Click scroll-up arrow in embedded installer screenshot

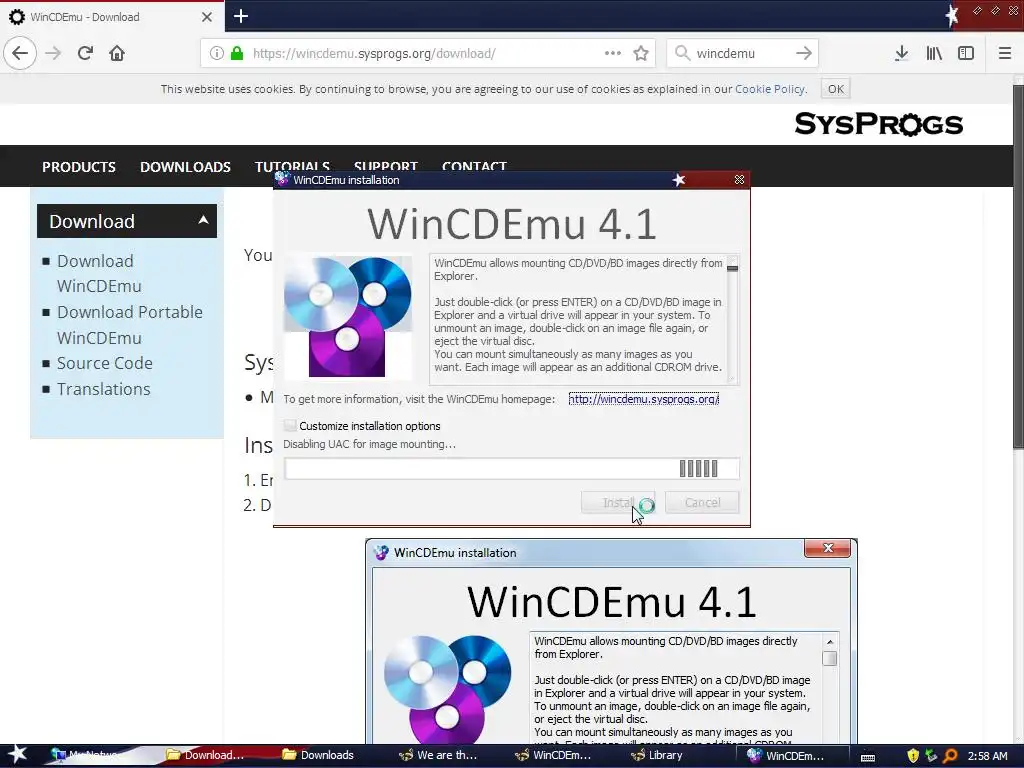pyautogui.click(x=829, y=642)
